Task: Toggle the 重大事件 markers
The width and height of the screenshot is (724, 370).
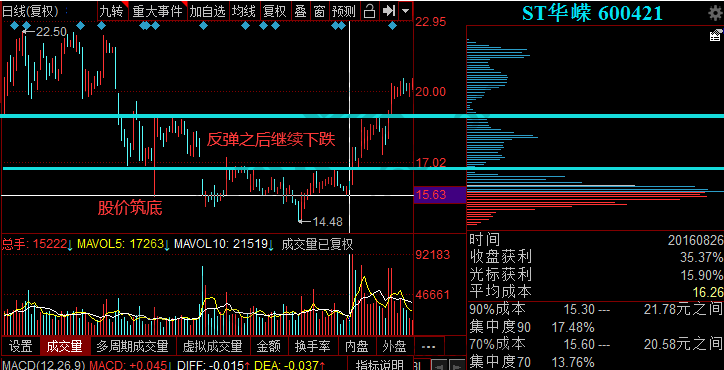Action: pos(157,11)
